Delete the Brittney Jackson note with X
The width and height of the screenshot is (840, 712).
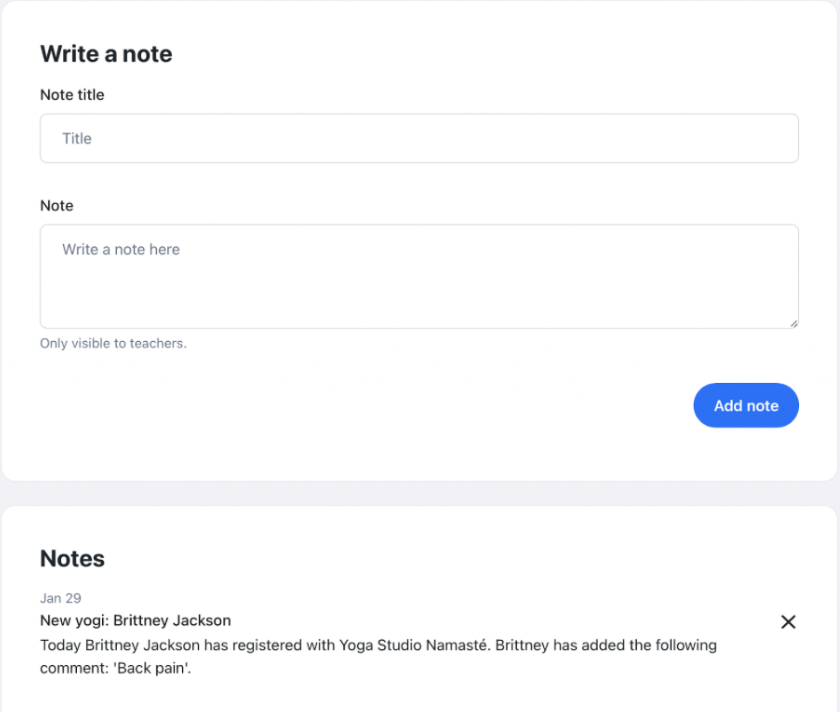tap(788, 622)
